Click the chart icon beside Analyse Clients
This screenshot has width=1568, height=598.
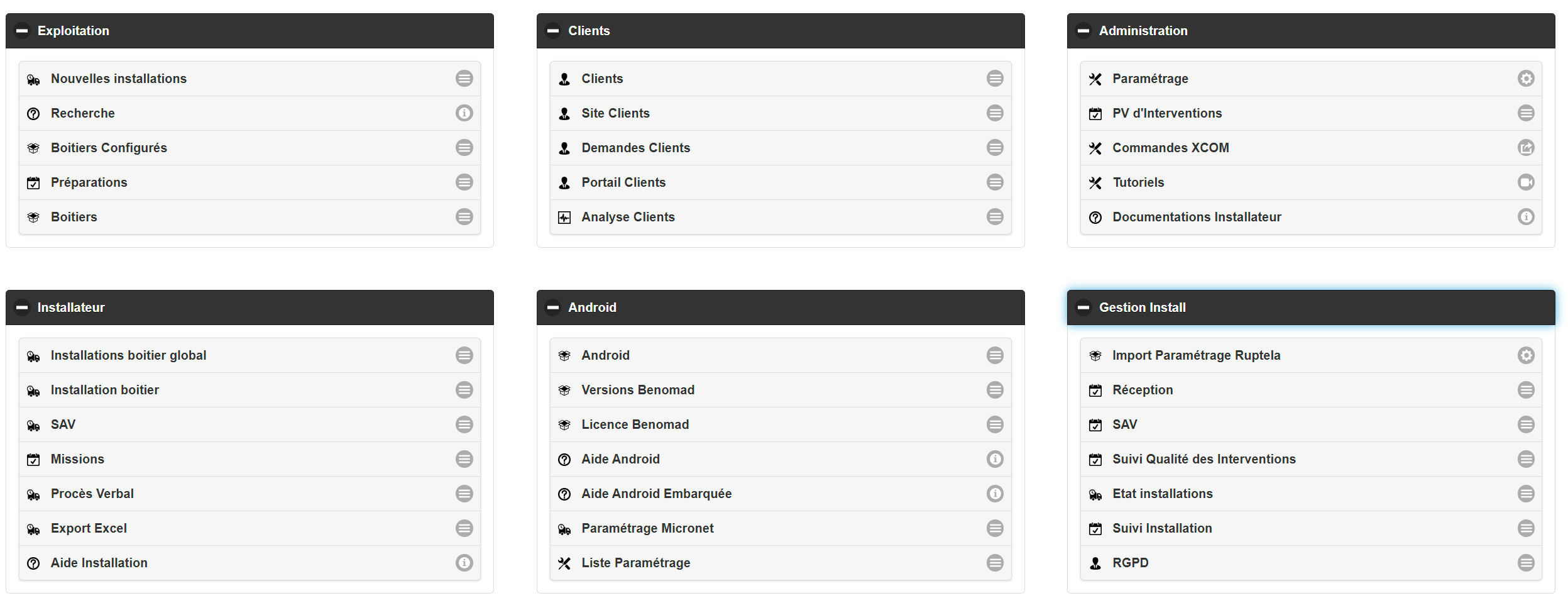(x=564, y=218)
